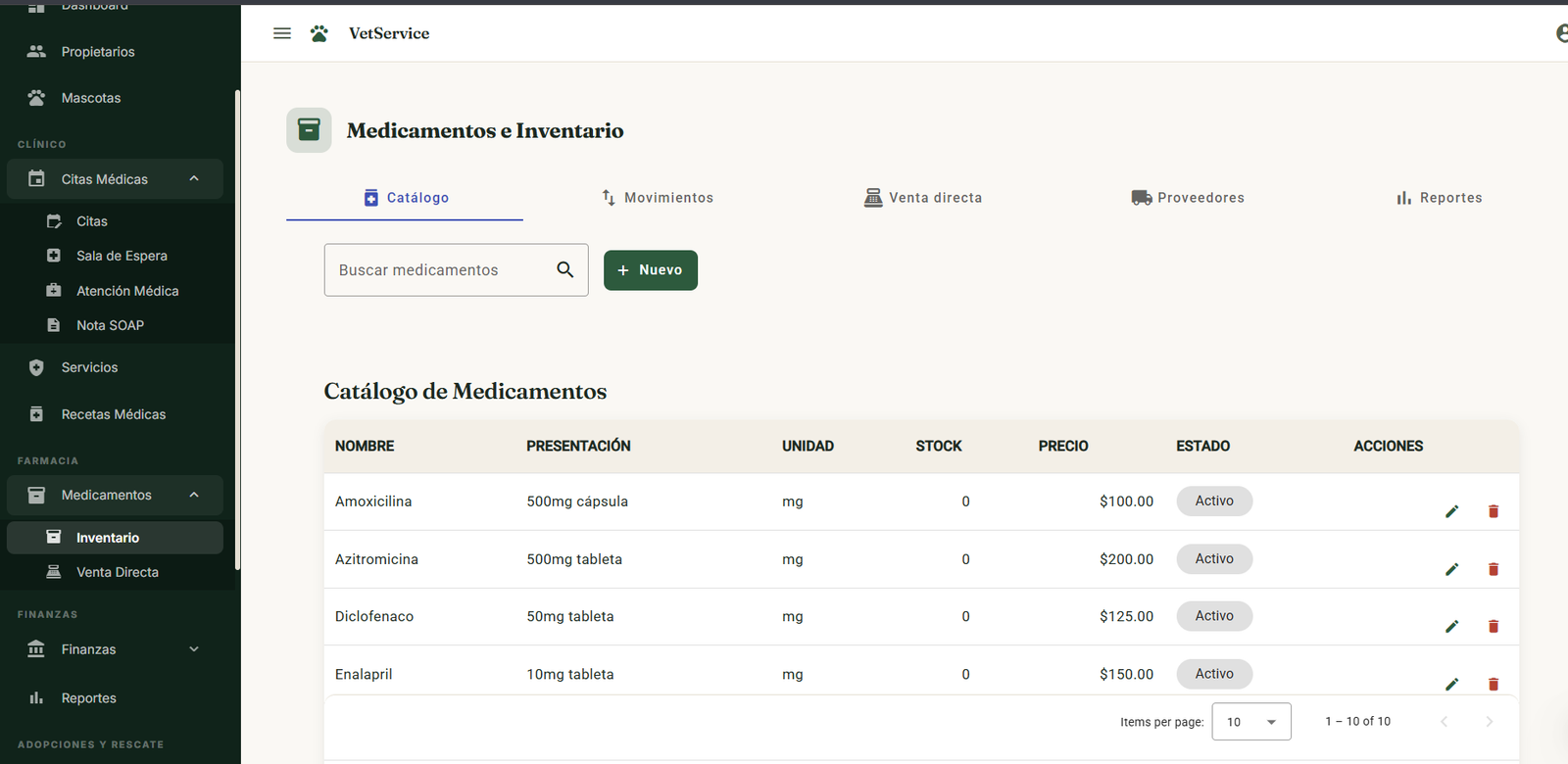Viewport: 1568px width, 764px height.
Task: Edit the Diclofenaco row with pencil icon
Action: pos(1452,626)
